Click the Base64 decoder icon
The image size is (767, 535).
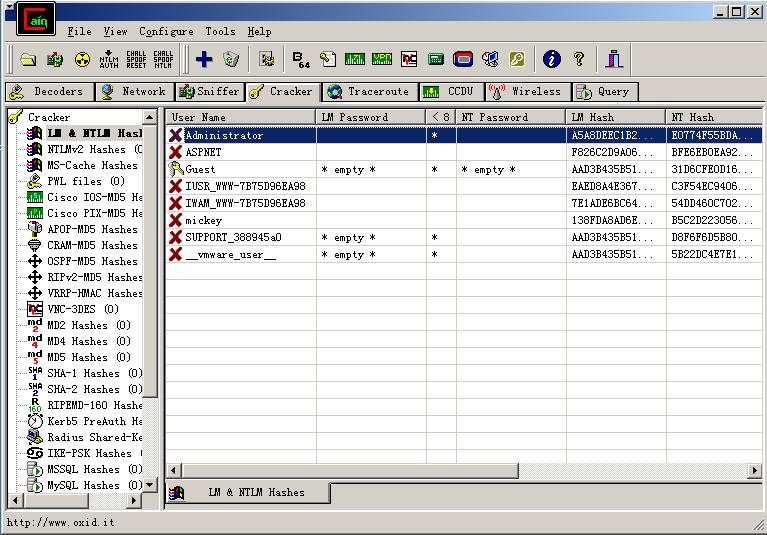click(x=301, y=60)
